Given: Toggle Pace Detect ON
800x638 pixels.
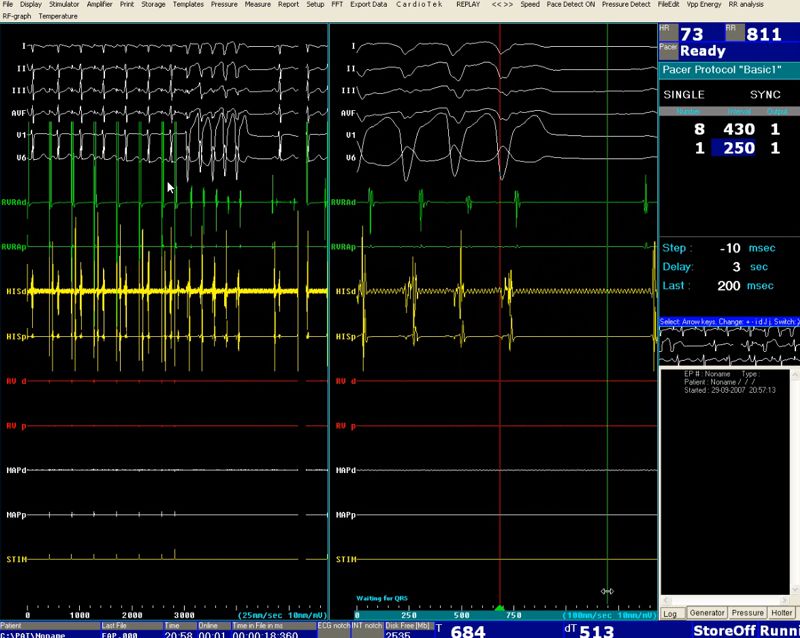Looking at the screenshot, I should [x=570, y=4].
